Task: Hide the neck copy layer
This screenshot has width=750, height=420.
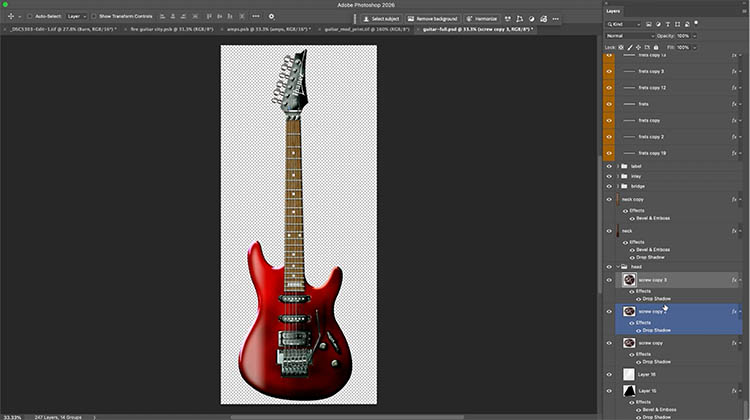Action: 609,199
